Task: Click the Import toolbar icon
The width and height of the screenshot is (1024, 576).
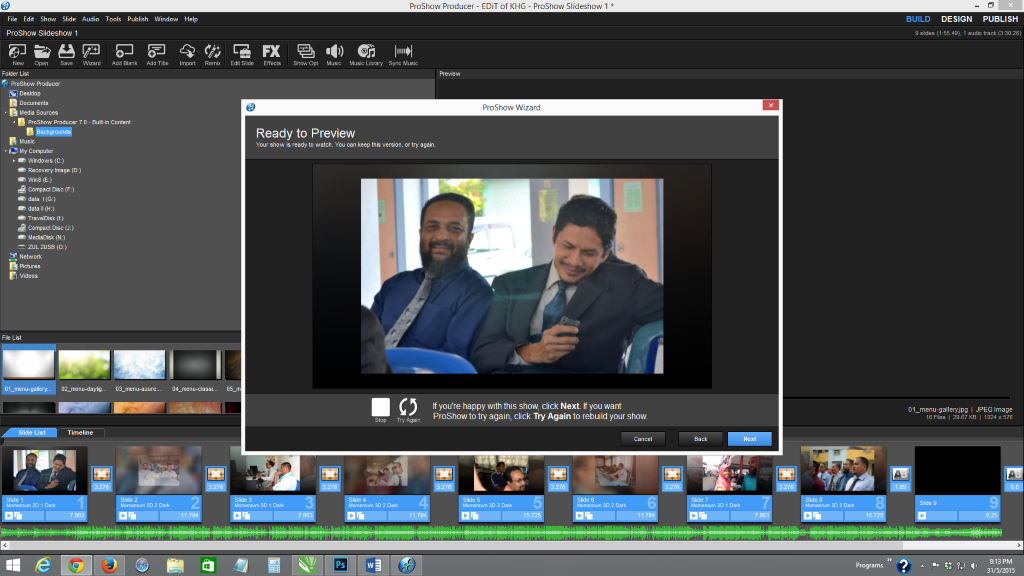Action: tap(187, 54)
